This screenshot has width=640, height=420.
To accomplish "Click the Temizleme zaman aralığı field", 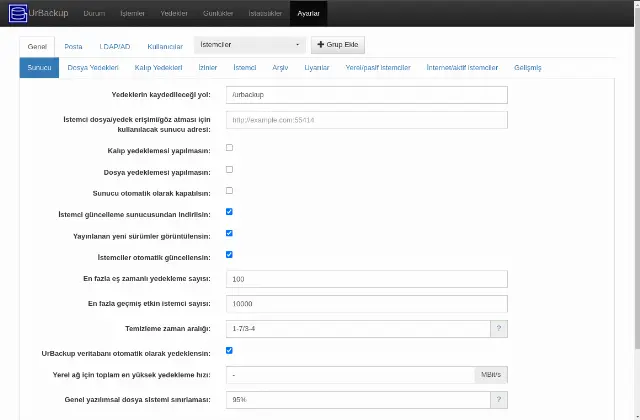I will point(358,329).
